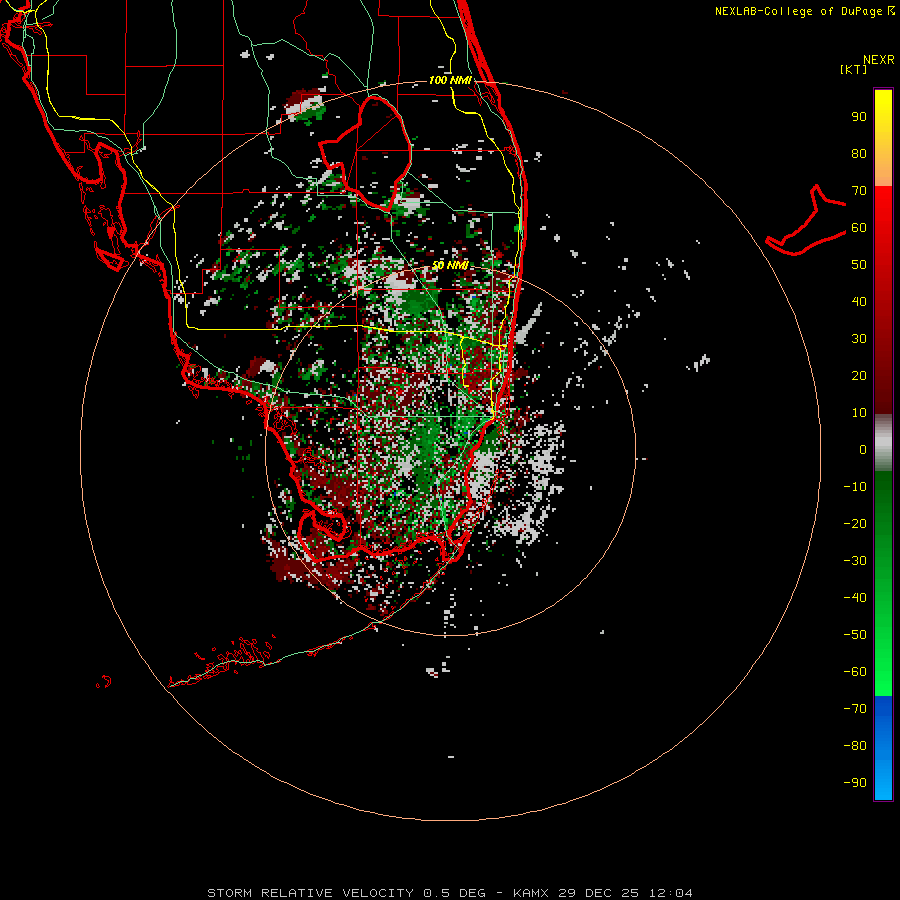
Task: Click the 20 value on the velocity scale
Action: click(859, 376)
